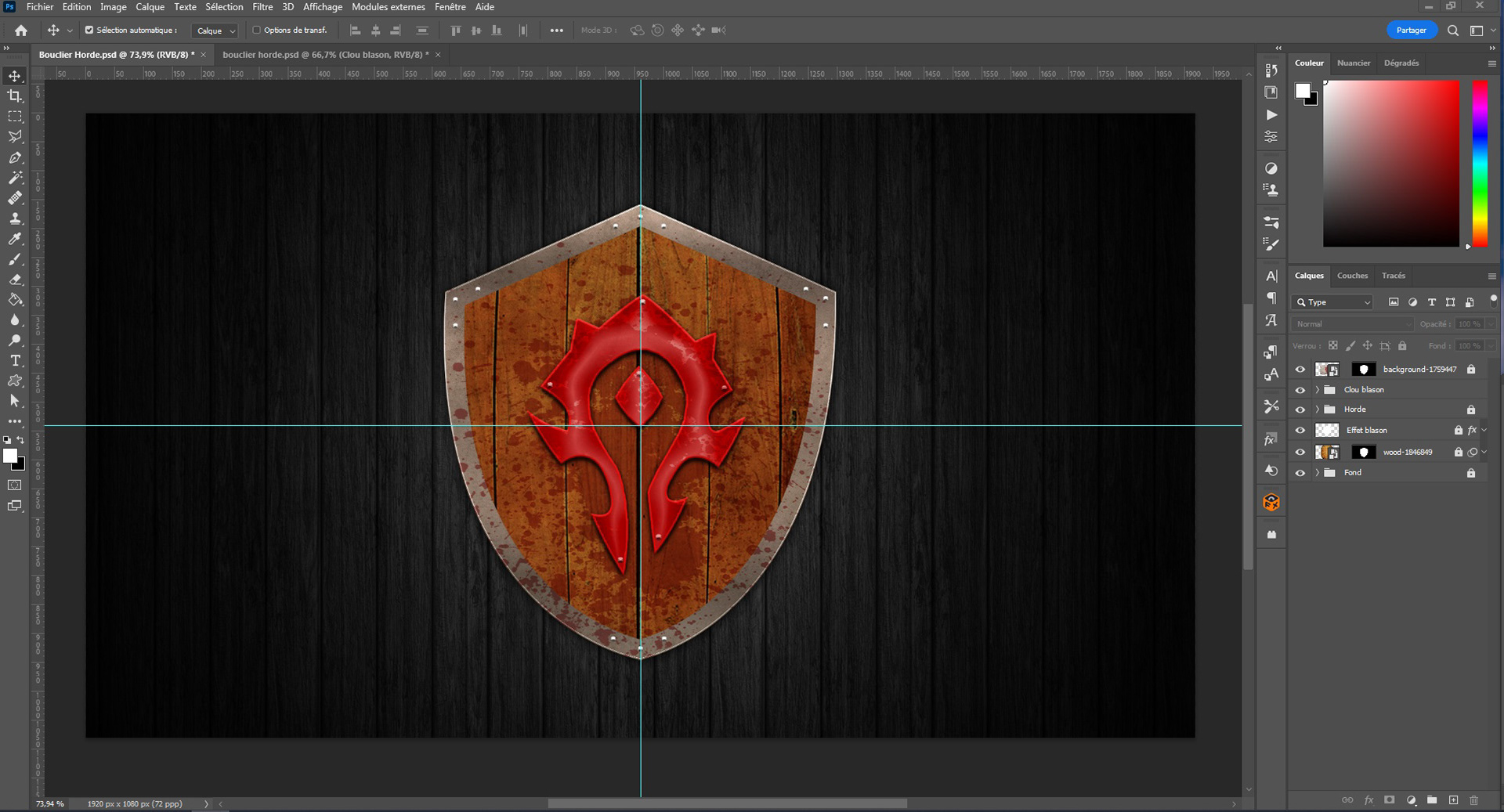
Task: Click the Home icon in options bar
Action: click(x=21, y=31)
